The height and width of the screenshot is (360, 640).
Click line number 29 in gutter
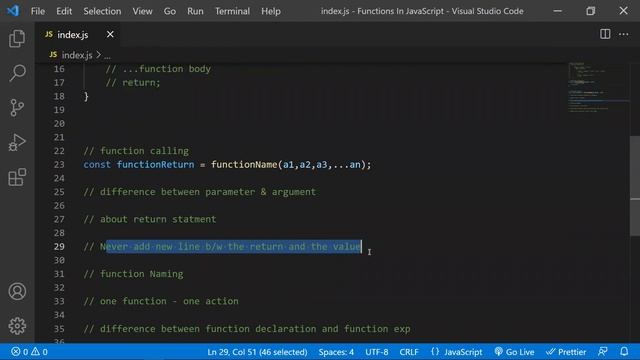(x=59, y=247)
